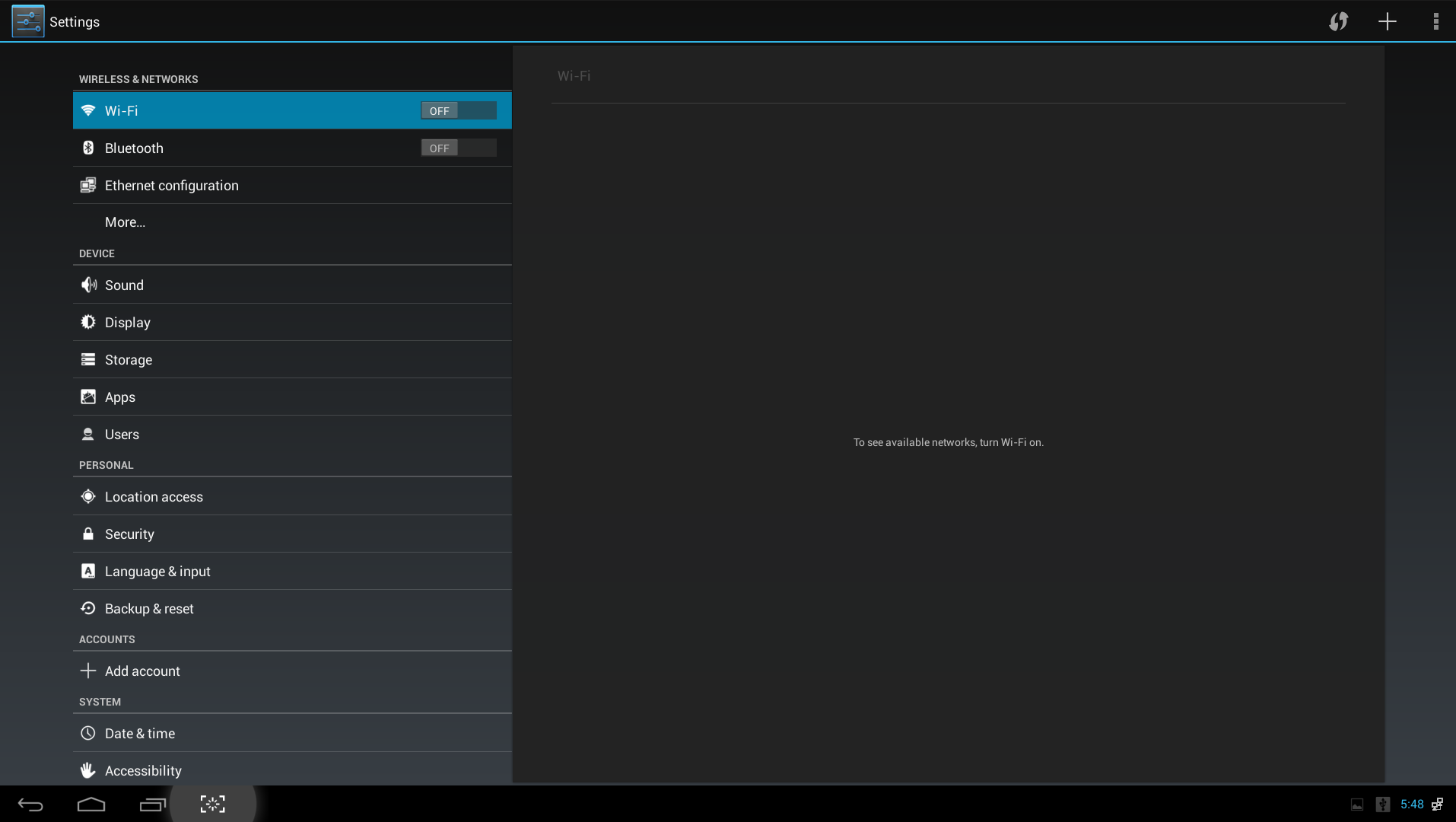The width and height of the screenshot is (1456, 822).
Task: Open Language & input settings
Action: coord(292,571)
